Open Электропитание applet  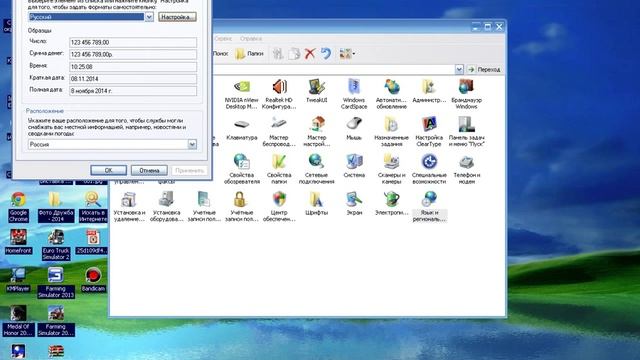(x=391, y=204)
